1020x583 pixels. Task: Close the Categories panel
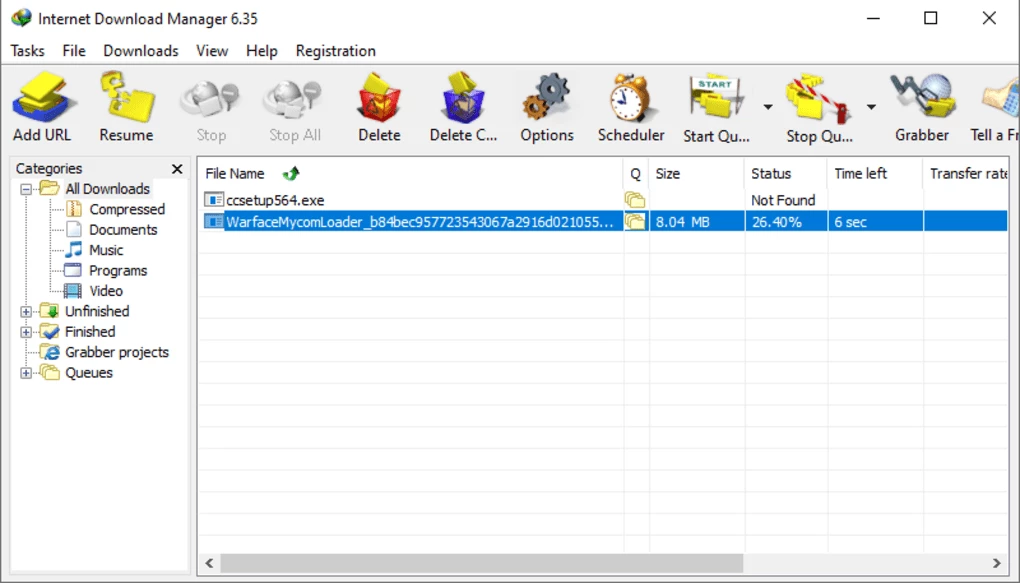[x=177, y=169]
